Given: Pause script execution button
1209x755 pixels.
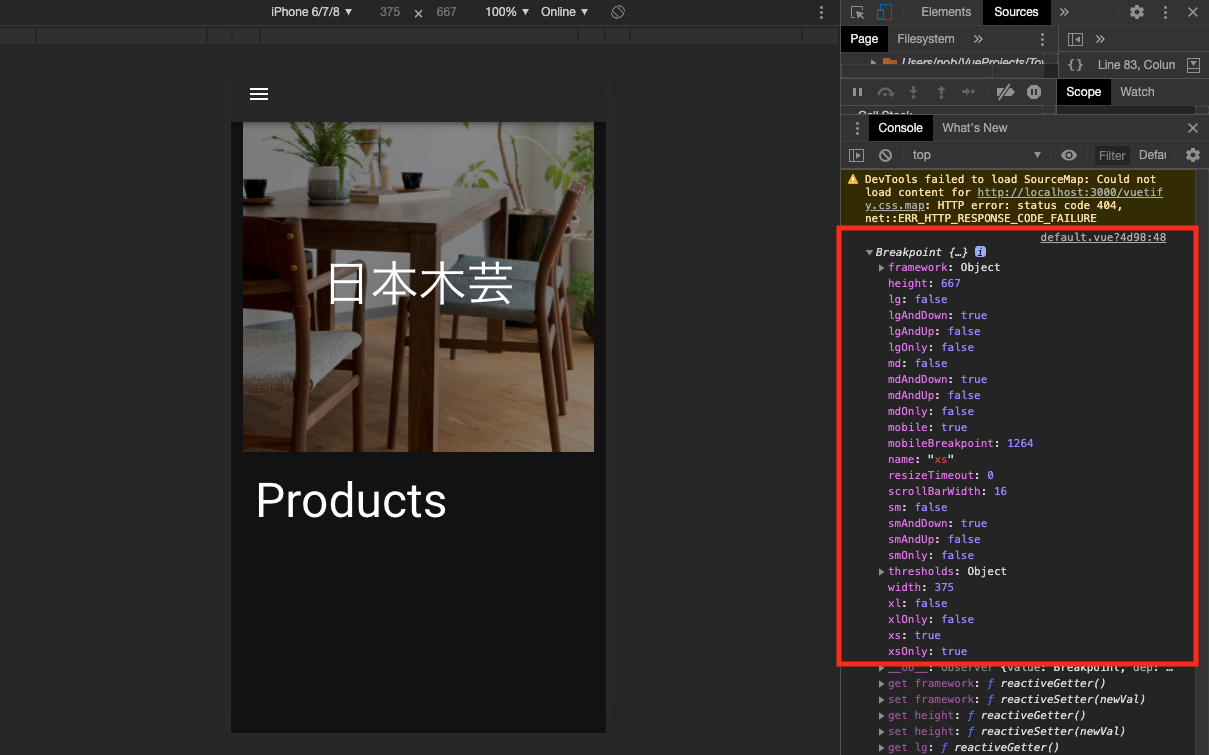Looking at the screenshot, I should [857, 92].
